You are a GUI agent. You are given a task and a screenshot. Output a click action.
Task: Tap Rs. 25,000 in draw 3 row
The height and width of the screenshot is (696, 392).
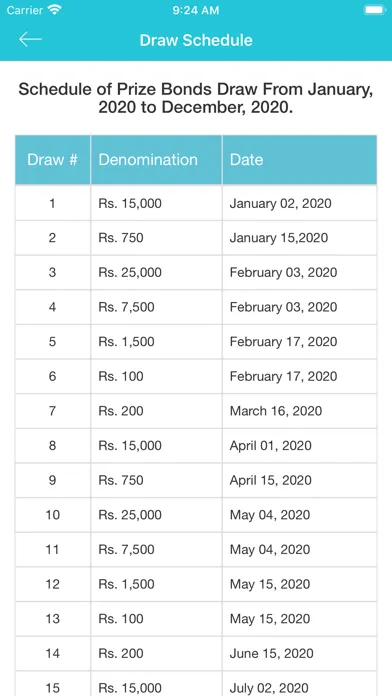[130, 272]
